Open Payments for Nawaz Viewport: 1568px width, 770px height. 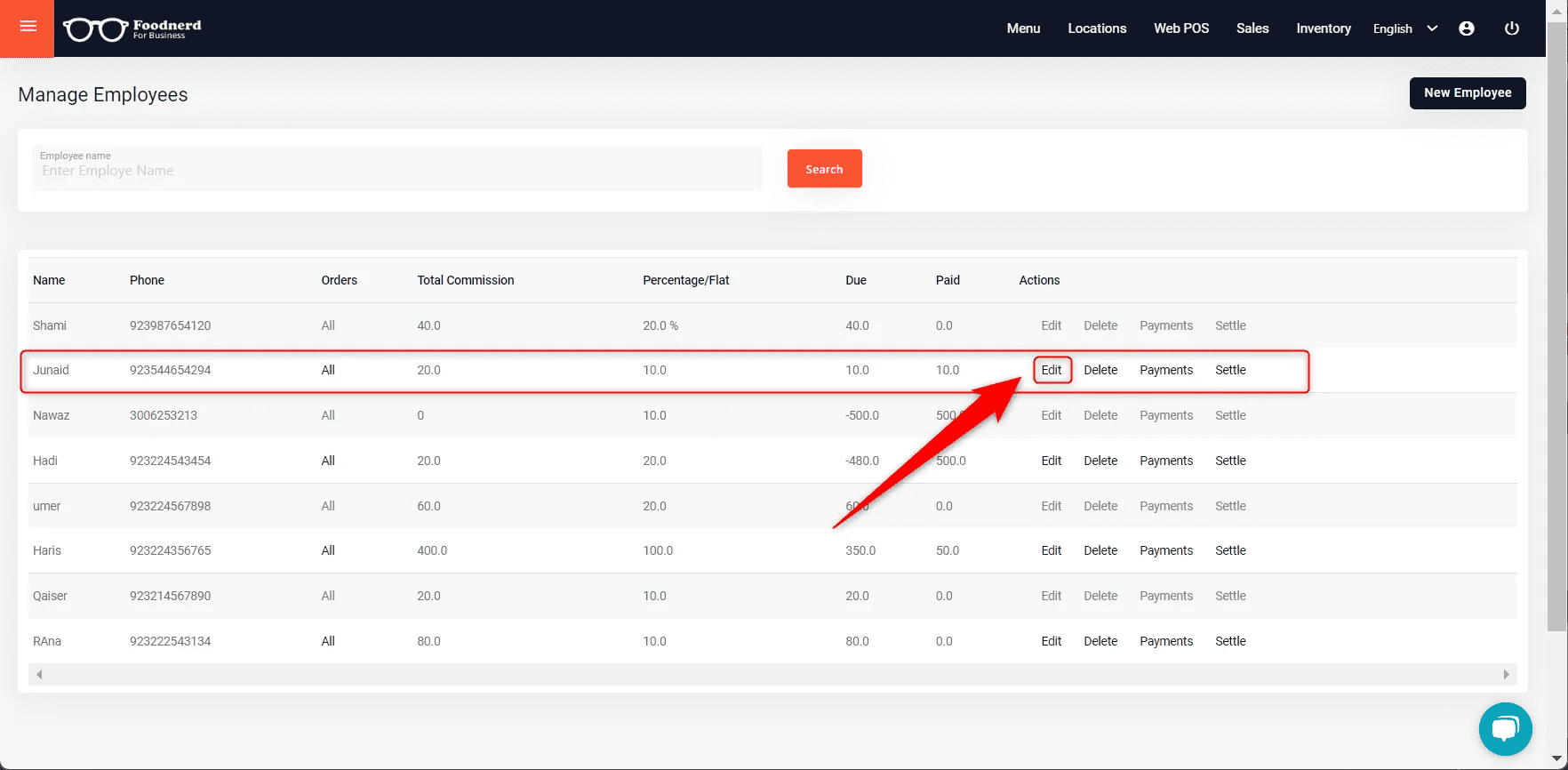pos(1166,415)
